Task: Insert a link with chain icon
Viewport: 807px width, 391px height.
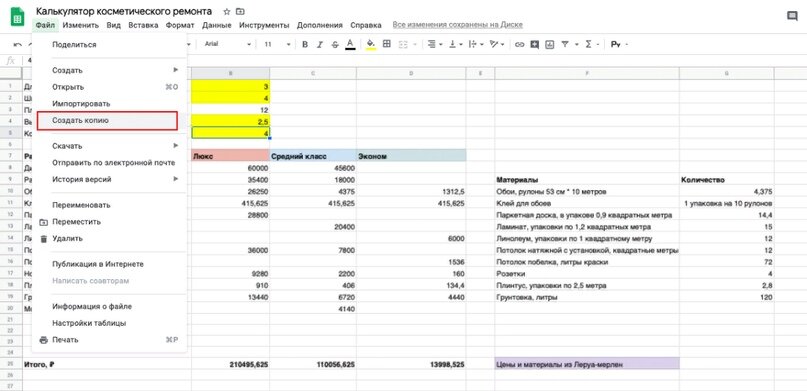Action: [519, 45]
